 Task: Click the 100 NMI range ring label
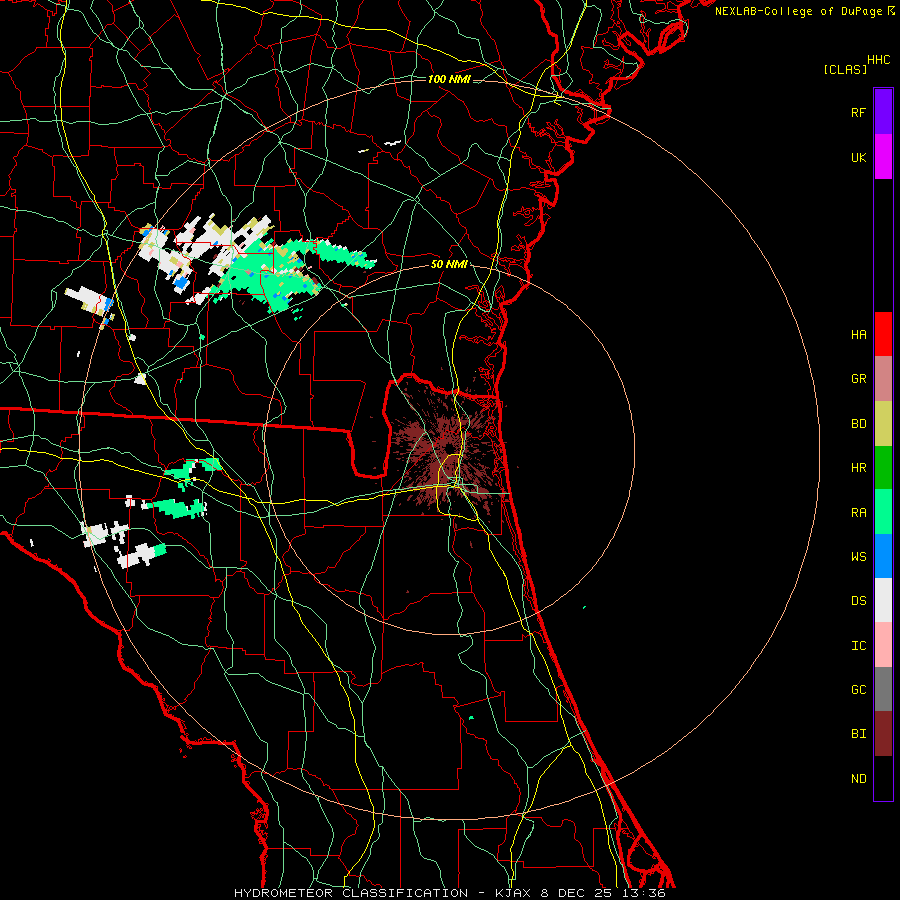tap(449, 79)
